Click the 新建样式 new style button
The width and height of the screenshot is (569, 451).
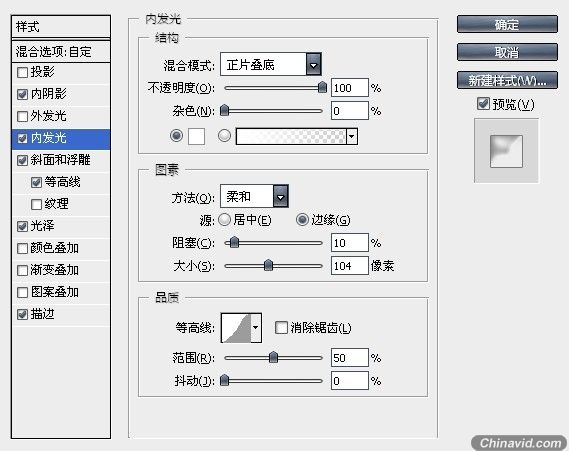point(507,80)
